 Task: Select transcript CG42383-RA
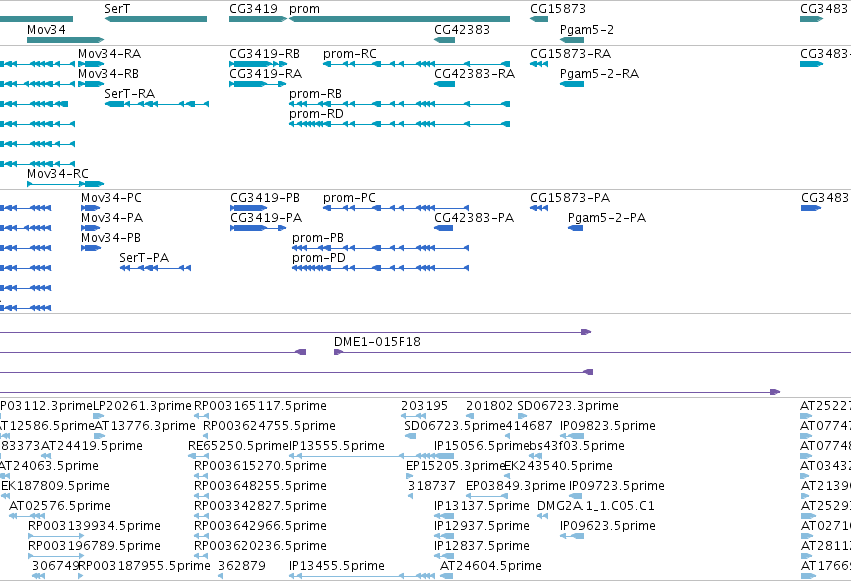(444, 84)
